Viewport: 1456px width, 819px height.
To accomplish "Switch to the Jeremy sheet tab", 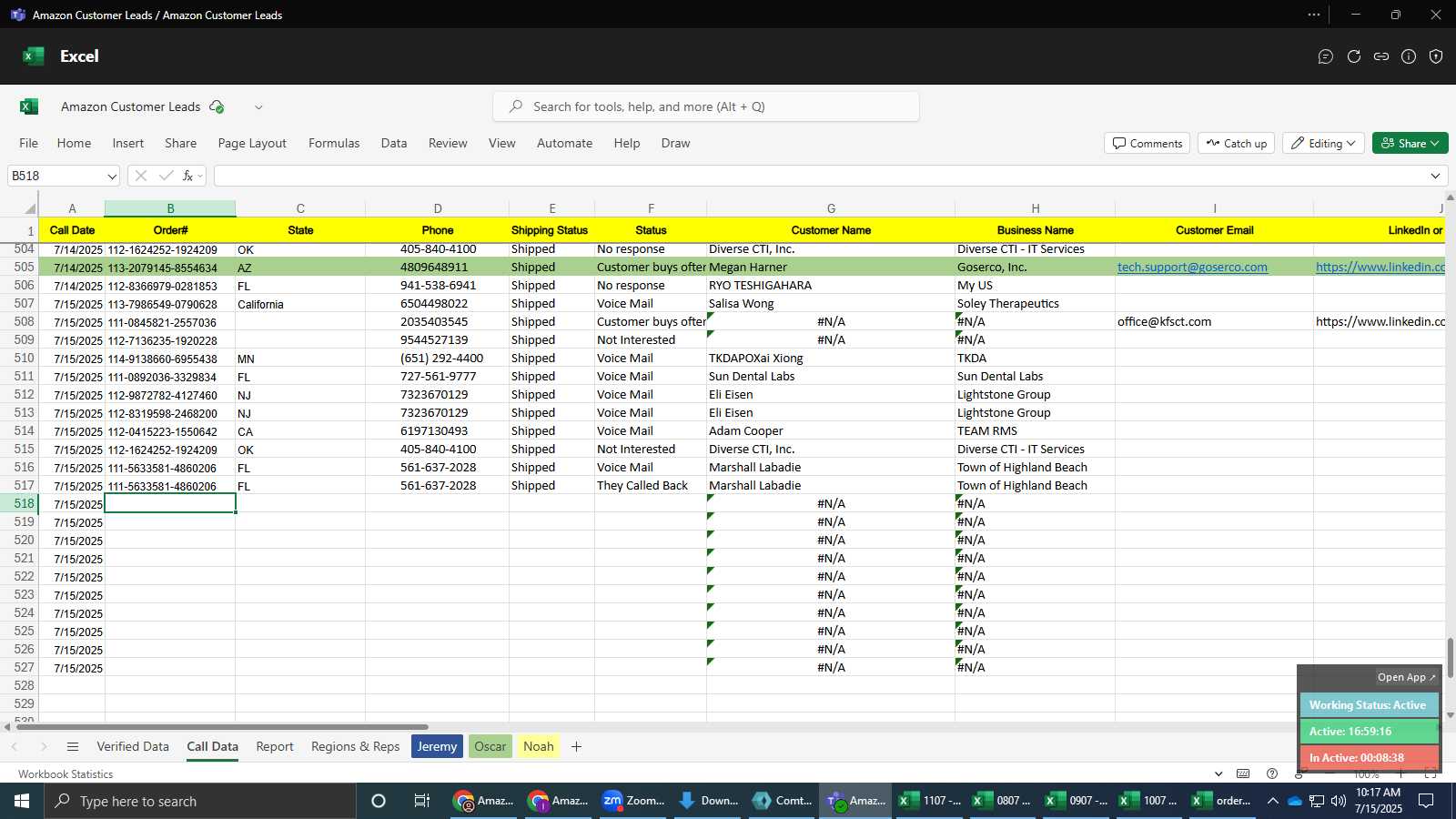I will pyautogui.click(x=437, y=746).
